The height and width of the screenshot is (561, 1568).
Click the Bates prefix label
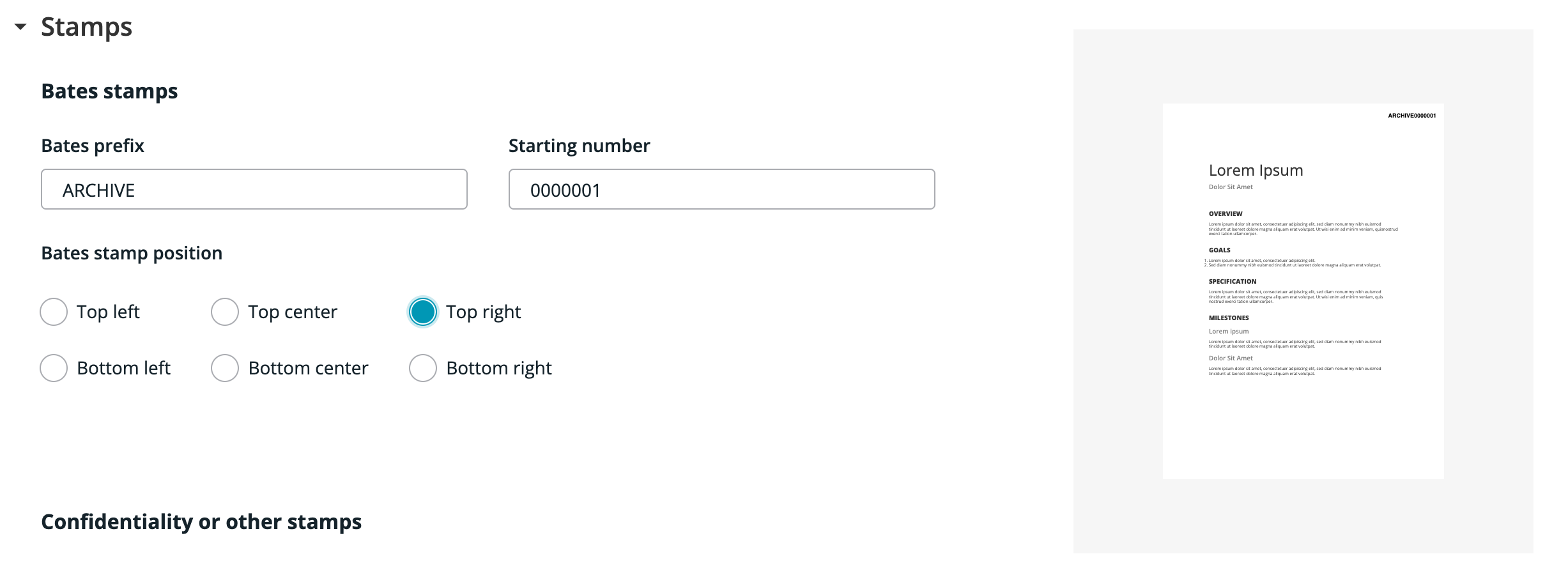93,146
